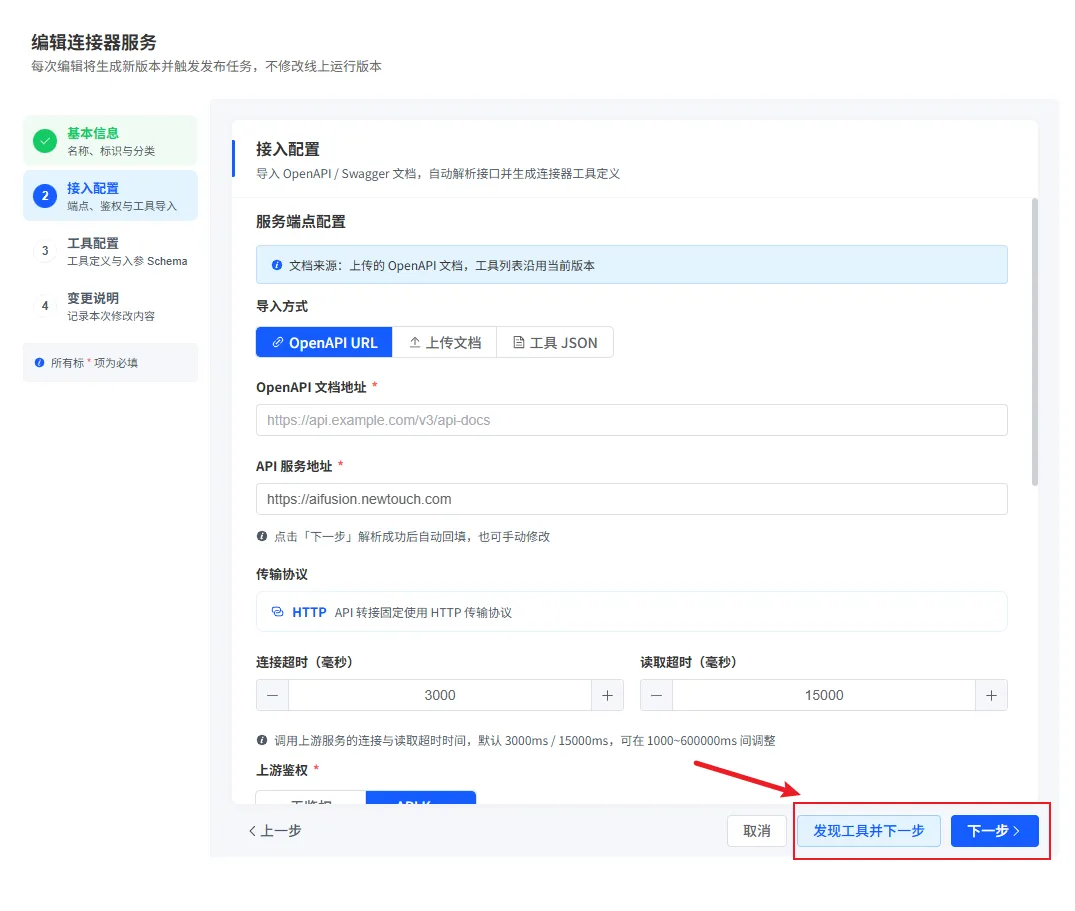
Task: Click the info icon beside 所有标*项为必填
Action: [40, 363]
